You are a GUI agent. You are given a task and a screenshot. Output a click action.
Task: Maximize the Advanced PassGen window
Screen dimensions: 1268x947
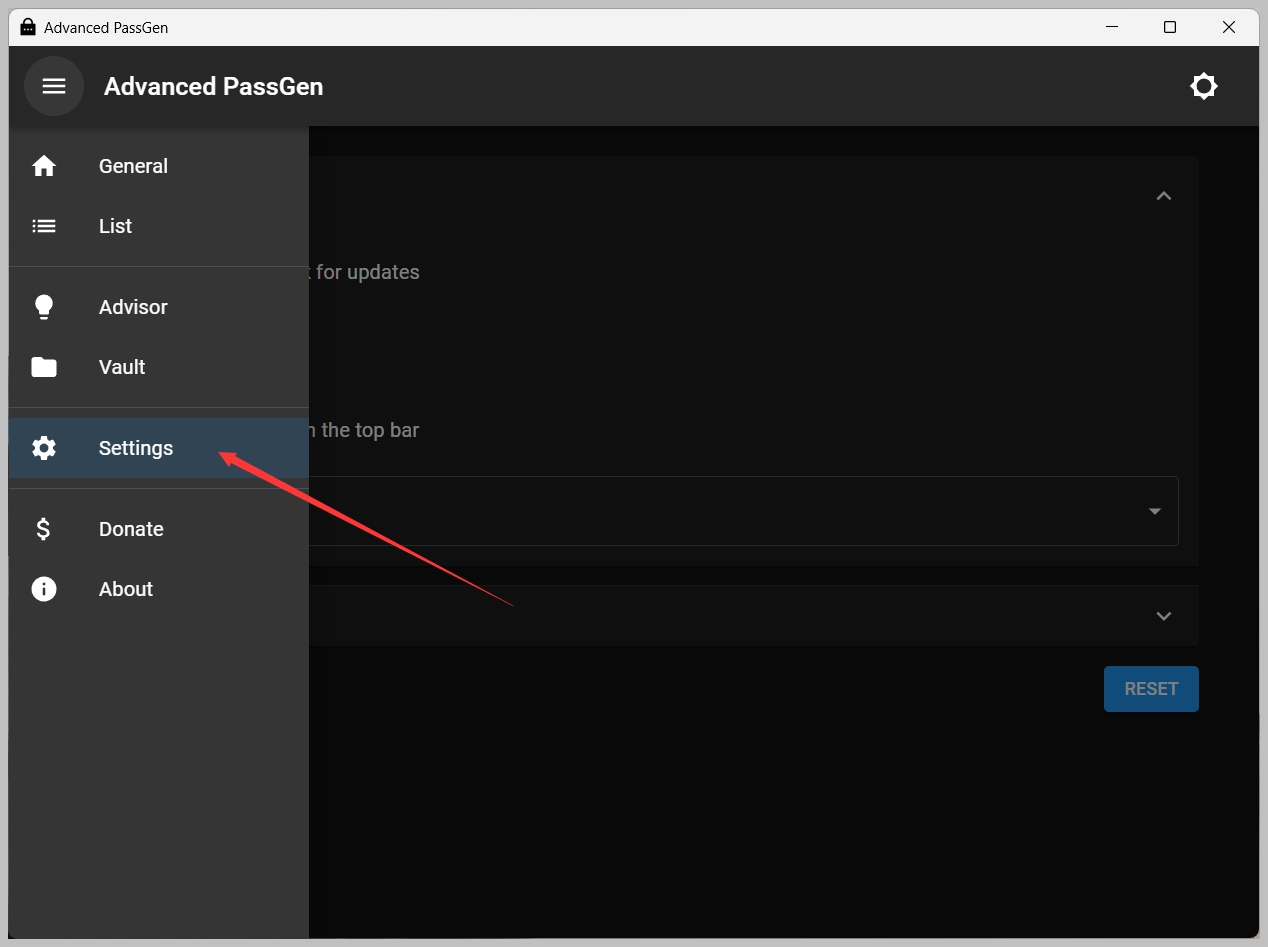point(1170,27)
